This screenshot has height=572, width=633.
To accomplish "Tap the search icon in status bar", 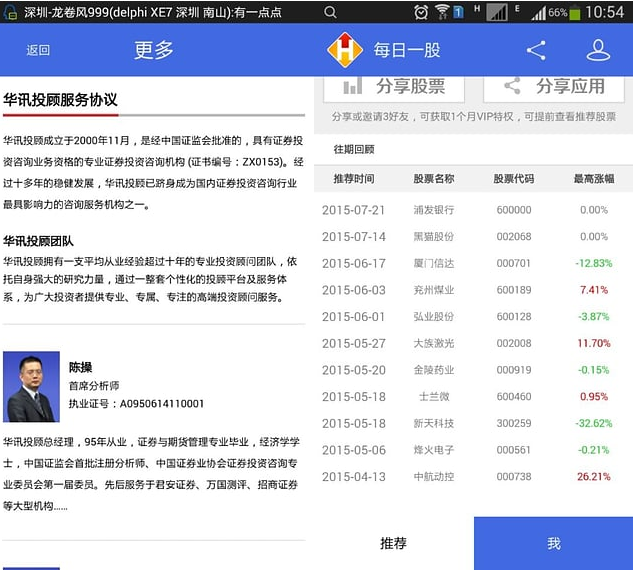I will click(330, 12).
